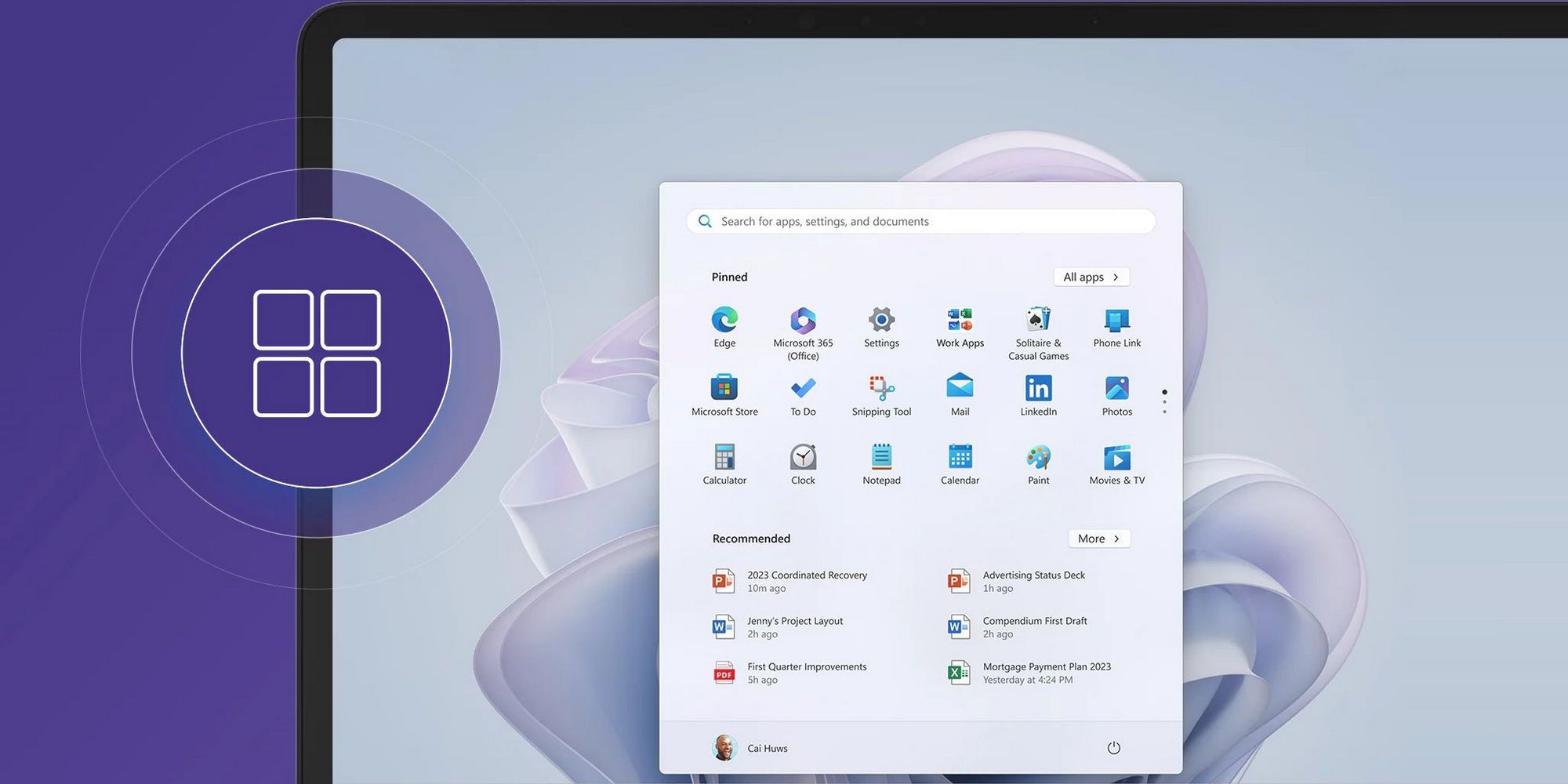Open Cai Huws user account menu
The height and width of the screenshot is (784, 1568).
750,748
